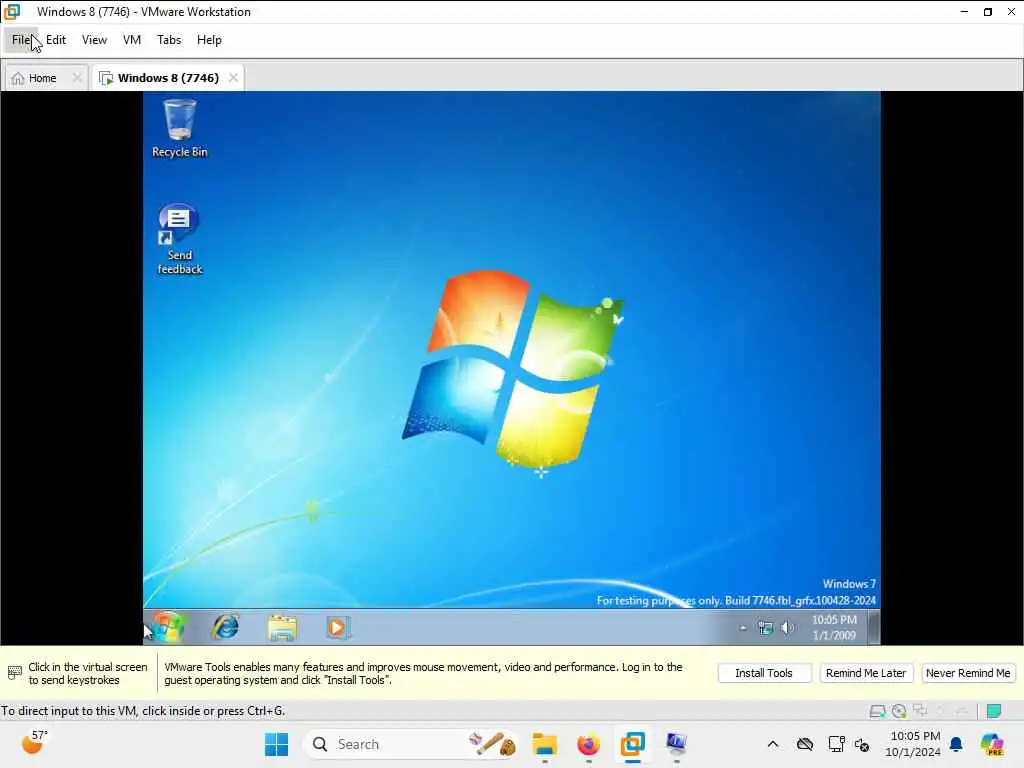The width and height of the screenshot is (1024, 768).
Task: Click the network adapter status icon
Action: [921, 711]
